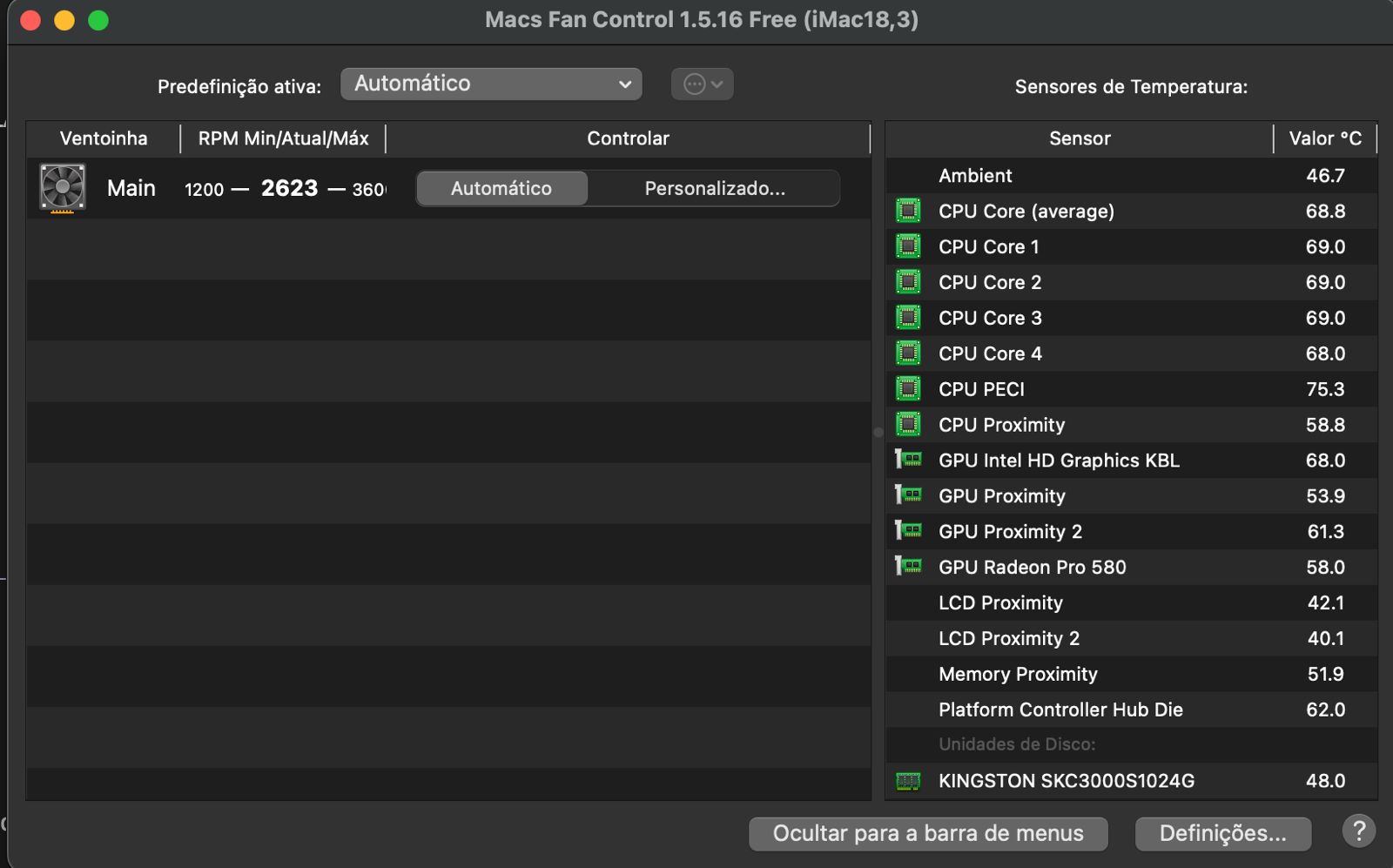Click the Ventoinha column header
1393x868 pixels.
(x=104, y=138)
